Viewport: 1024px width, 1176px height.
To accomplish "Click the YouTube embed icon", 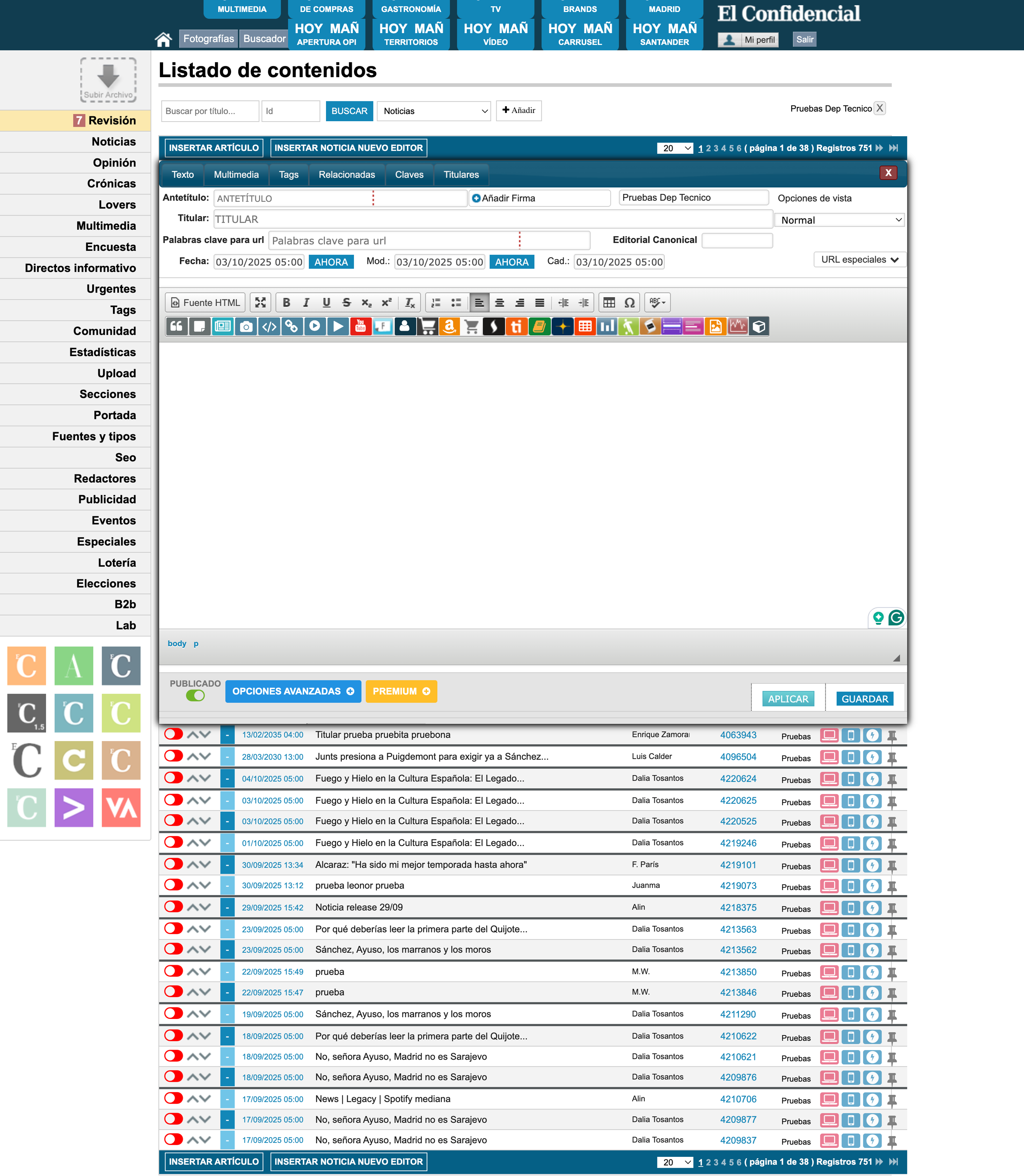I will [360, 326].
